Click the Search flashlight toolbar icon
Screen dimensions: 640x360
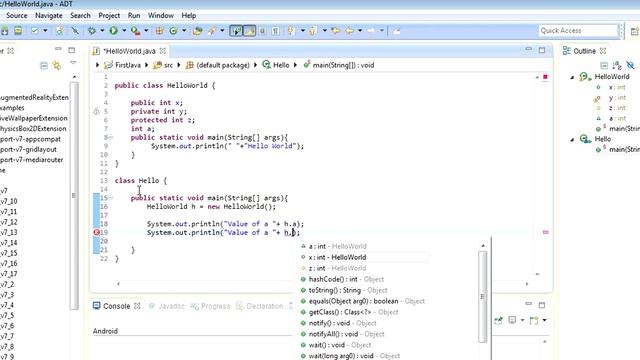tap(212, 31)
